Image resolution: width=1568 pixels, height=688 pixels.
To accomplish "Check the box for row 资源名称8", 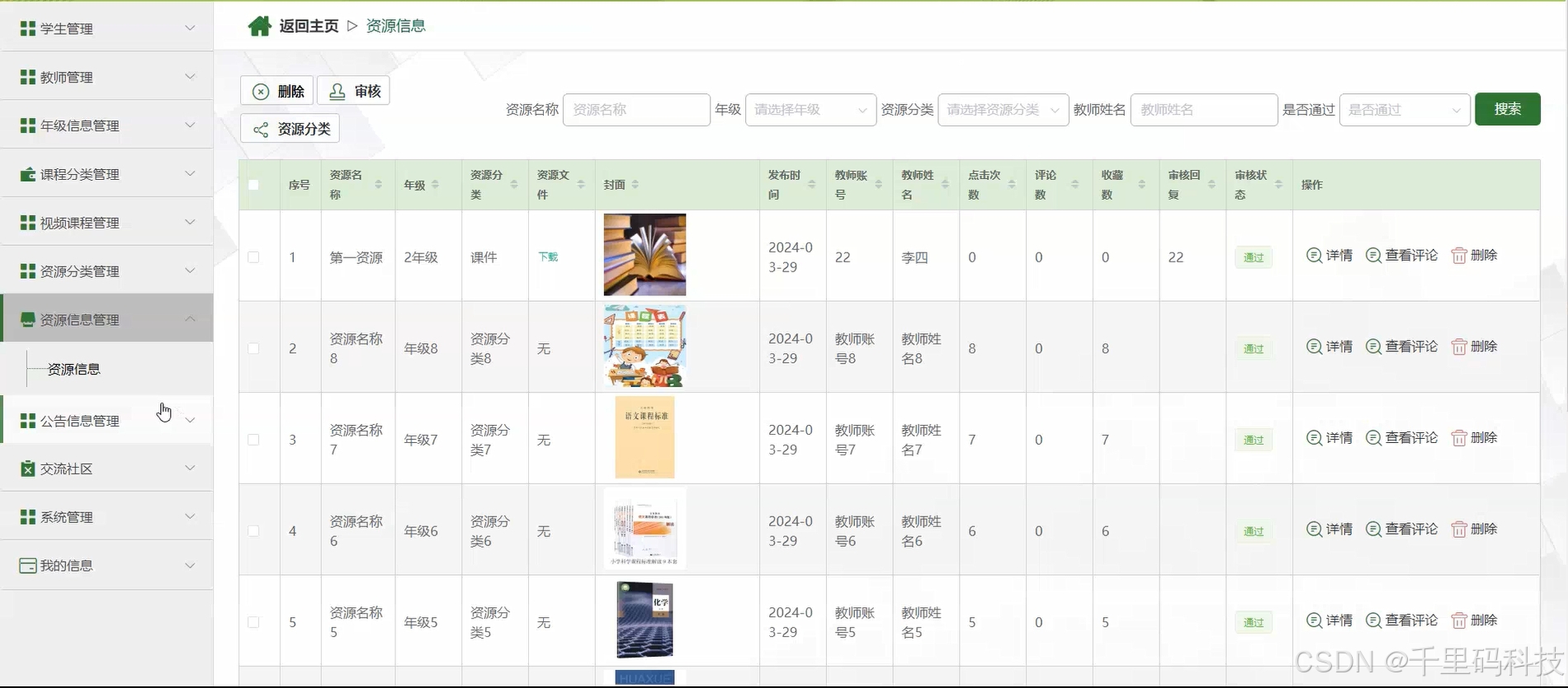I will [253, 348].
